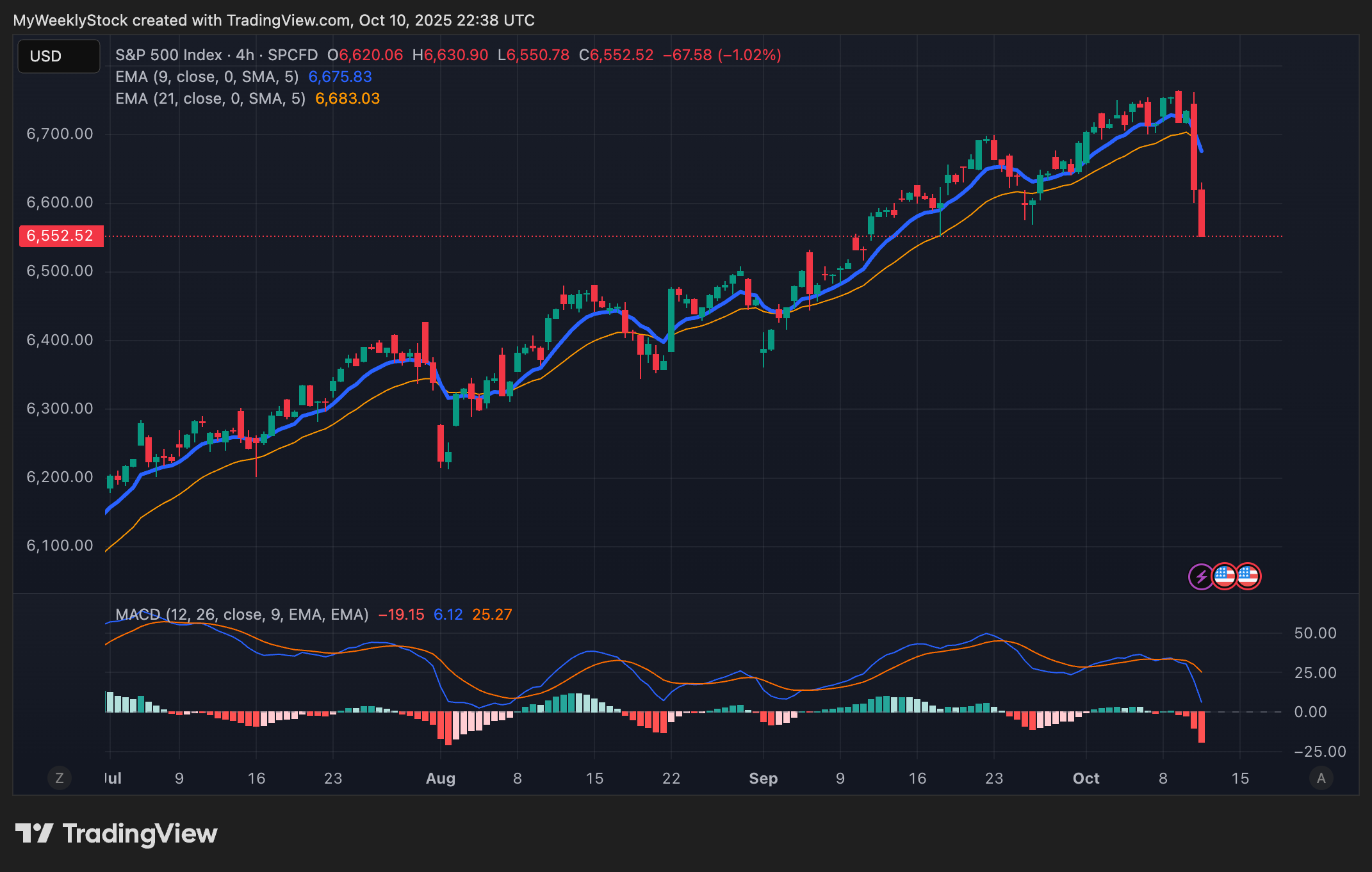Click the 6,700.00 price axis label
The width and height of the screenshot is (1372, 872).
pyautogui.click(x=60, y=134)
